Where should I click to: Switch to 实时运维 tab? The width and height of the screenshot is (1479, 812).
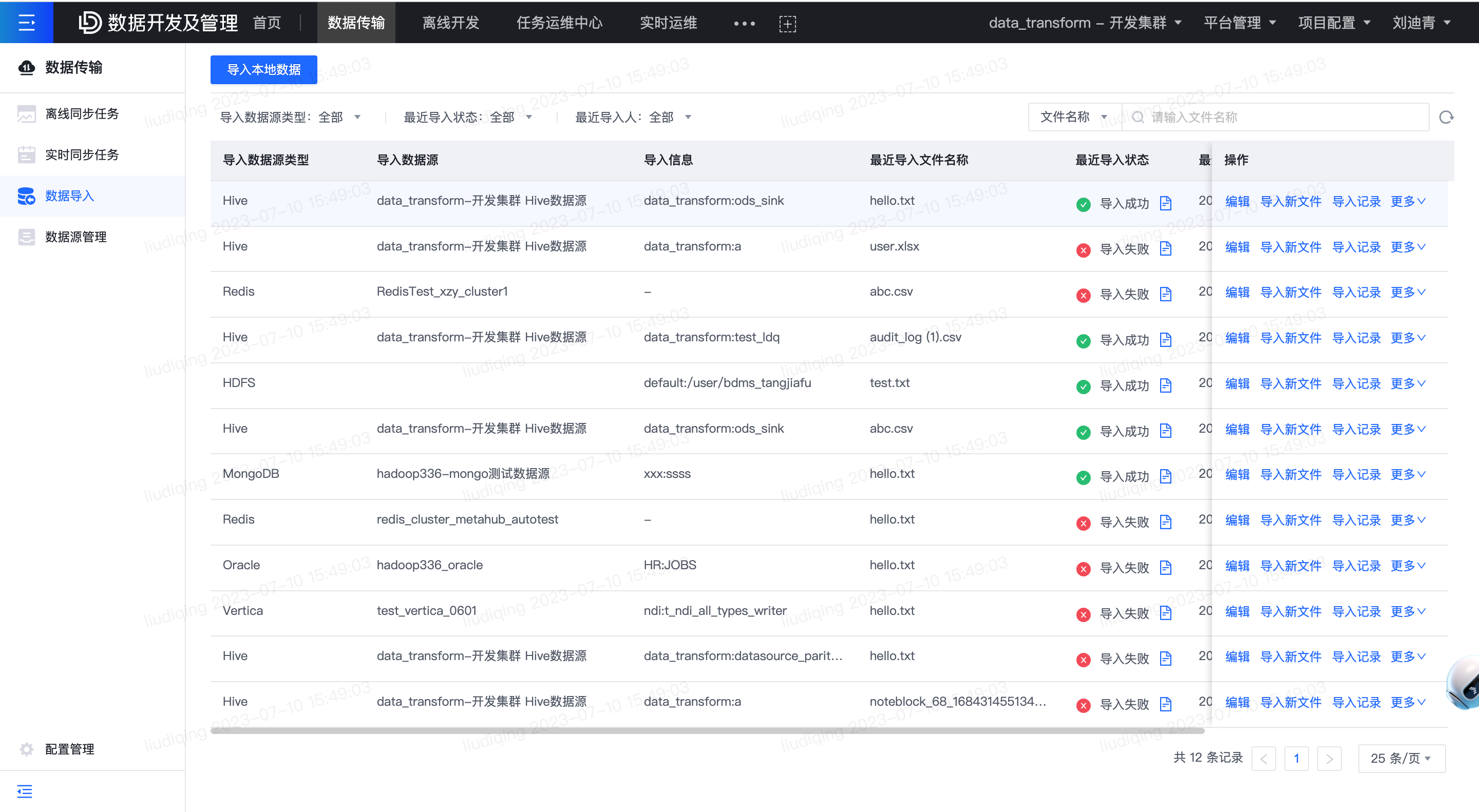pos(668,23)
